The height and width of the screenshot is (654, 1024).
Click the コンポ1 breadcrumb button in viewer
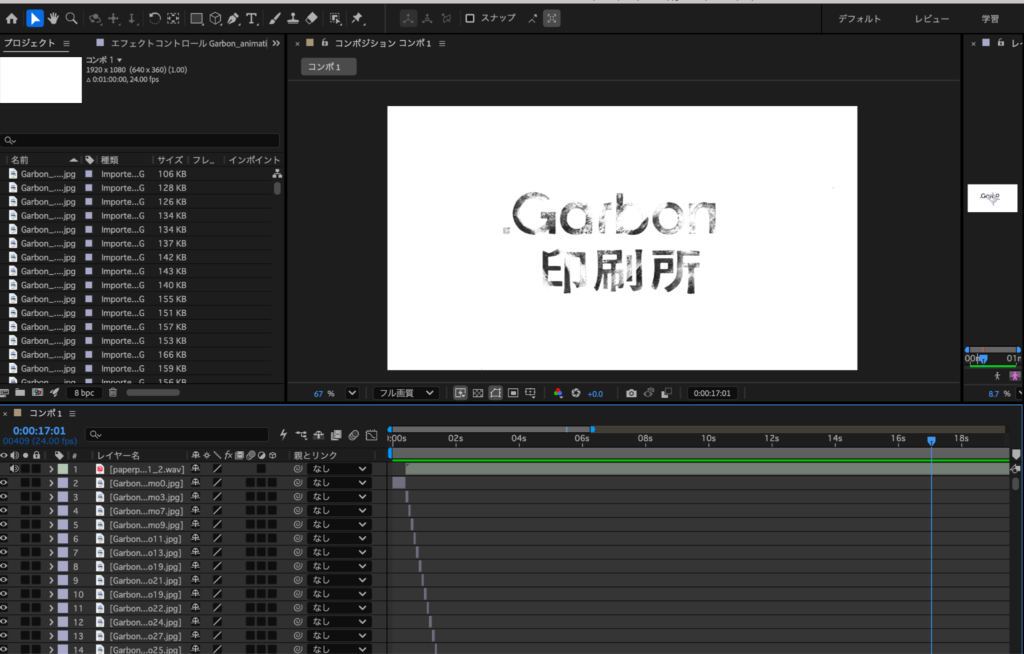[328, 67]
